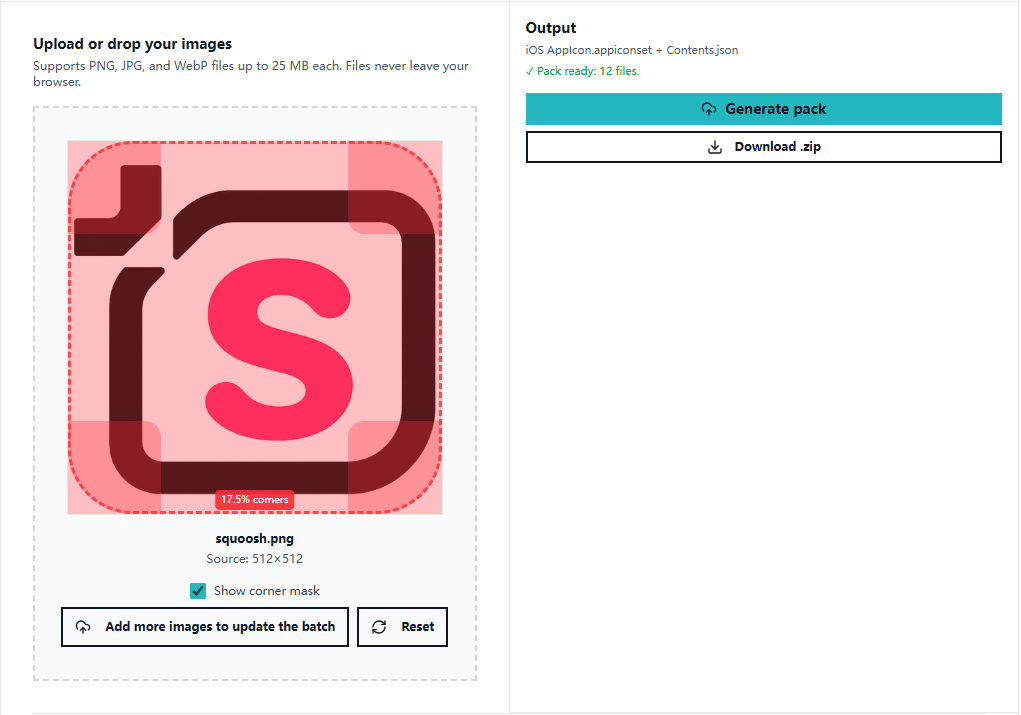This screenshot has width=1021, height=715.
Task: Click the circular arrows Reset icon
Action: 379,627
